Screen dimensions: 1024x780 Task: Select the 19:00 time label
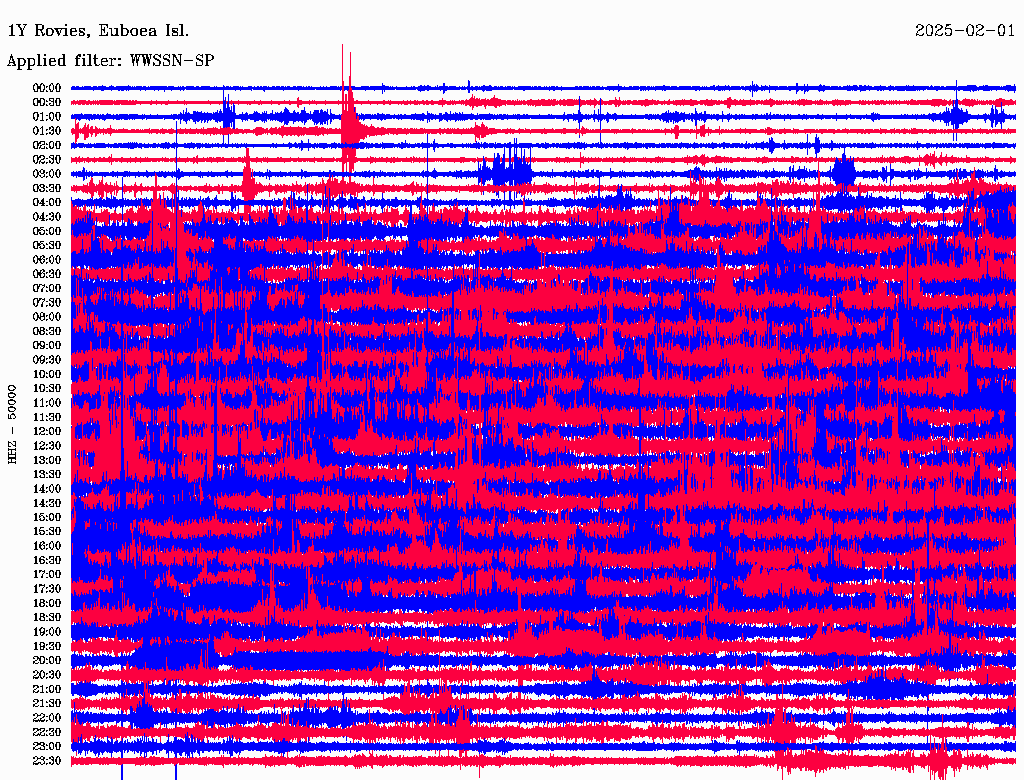[x=47, y=632]
